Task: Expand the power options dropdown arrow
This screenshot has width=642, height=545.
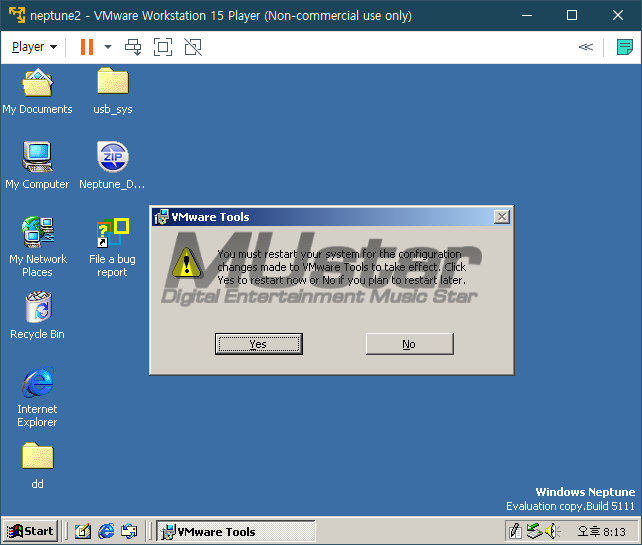Action: (x=108, y=47)
